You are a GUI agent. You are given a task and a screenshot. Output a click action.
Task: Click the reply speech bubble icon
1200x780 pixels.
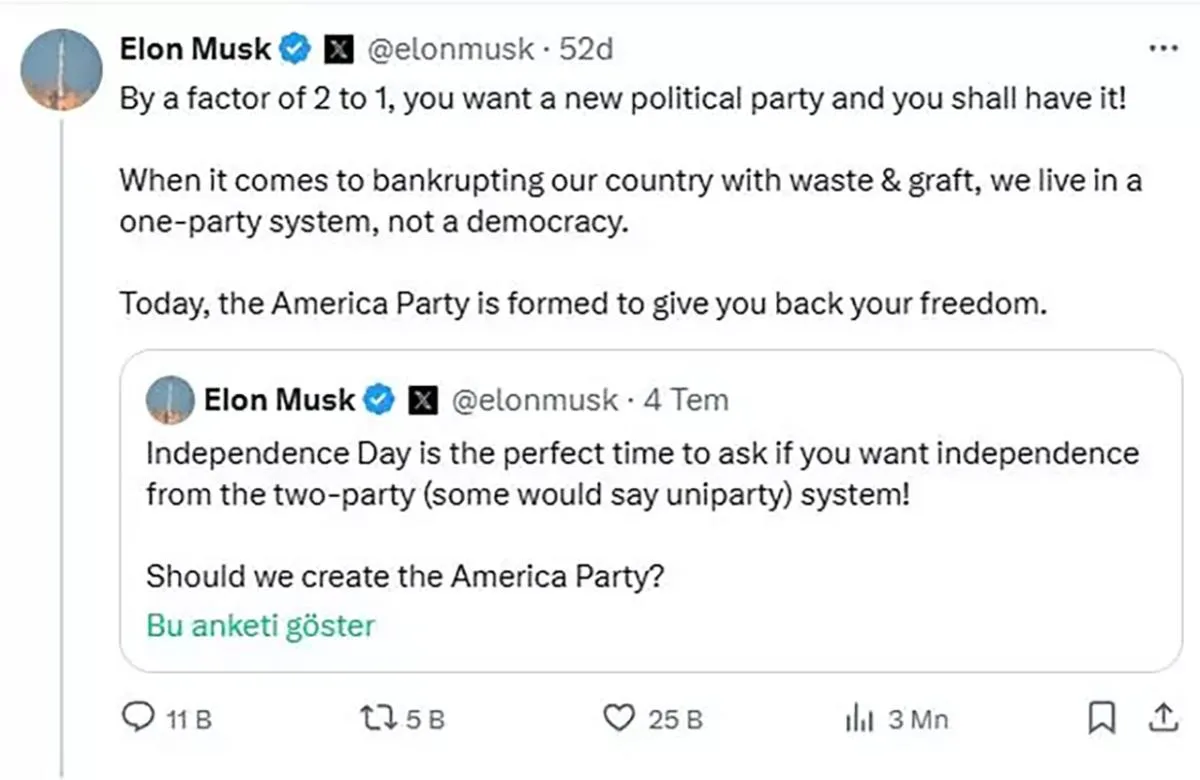click(136, 718)
